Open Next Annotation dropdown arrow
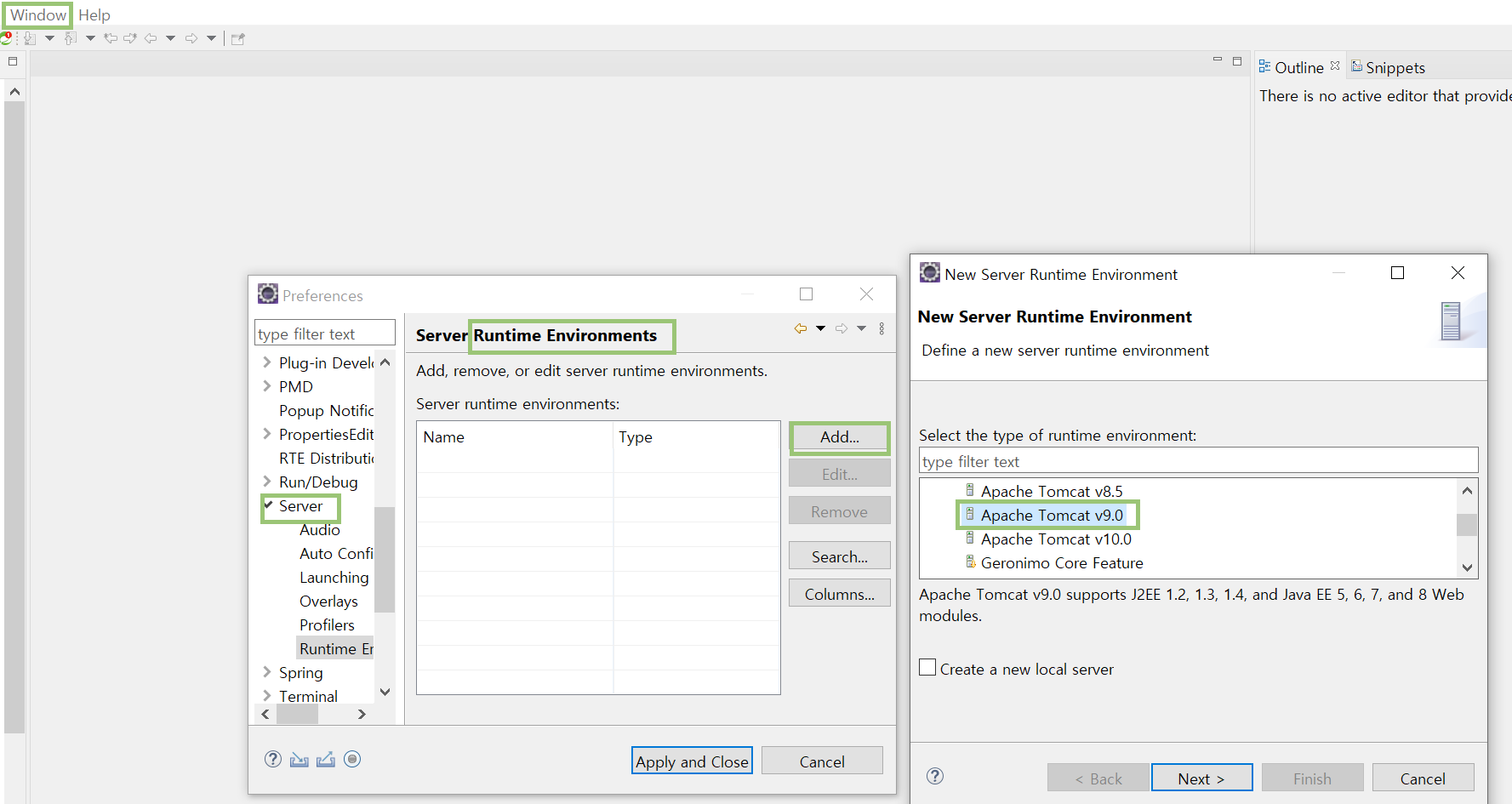This screenshot has height=804, width=1512. (x=49, y=38)
